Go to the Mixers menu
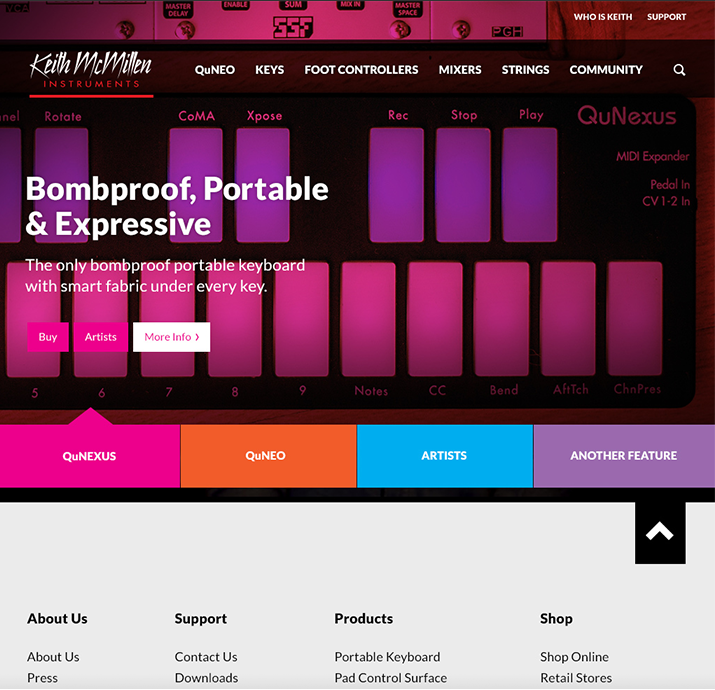 [x=460, y=70]
